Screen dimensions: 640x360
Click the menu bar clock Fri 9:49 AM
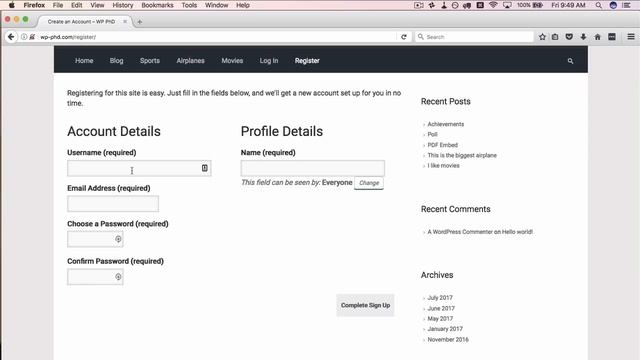click(568, 5)
